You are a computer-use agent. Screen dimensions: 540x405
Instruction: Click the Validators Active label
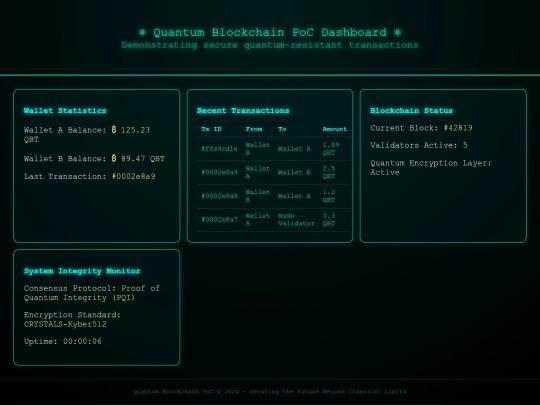click(414, 145)
